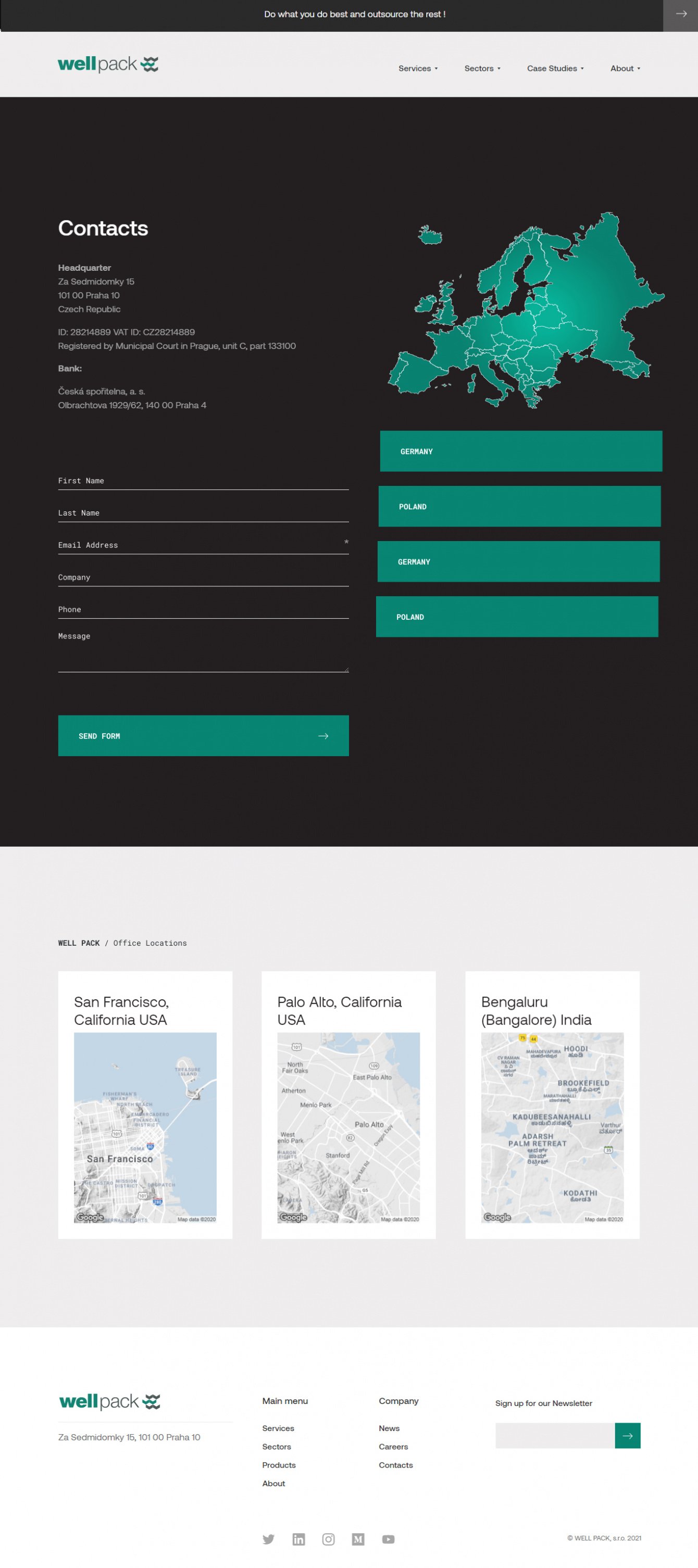Expand the first Germany accordion panel

point(521,451)
